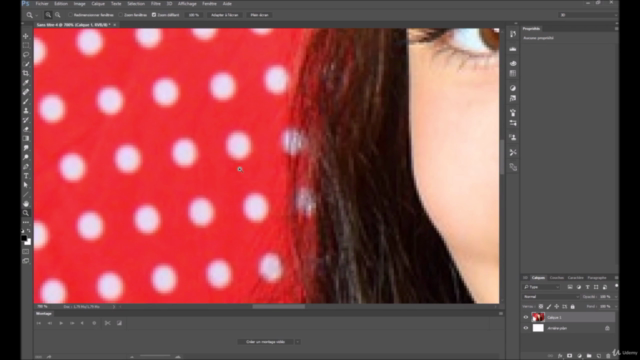Delete the selected layer with trash icon
640x360 pixels.
[608, 356]
